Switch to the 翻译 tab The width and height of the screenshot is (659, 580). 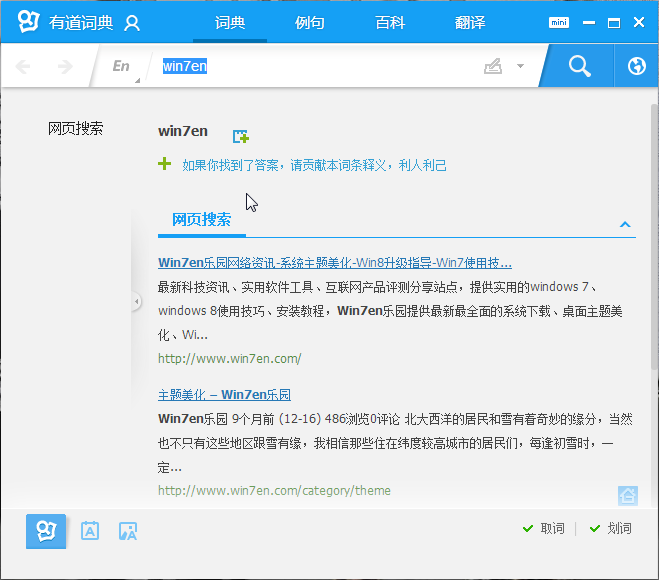click(x=470, y=22)
